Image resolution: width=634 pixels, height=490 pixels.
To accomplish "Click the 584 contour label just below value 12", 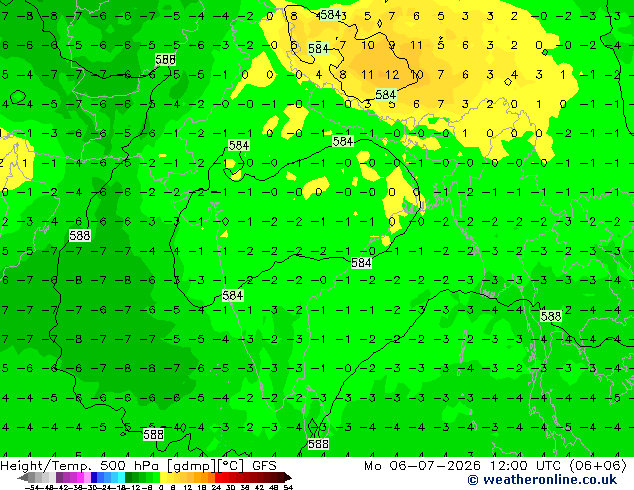I will (385, 95).
